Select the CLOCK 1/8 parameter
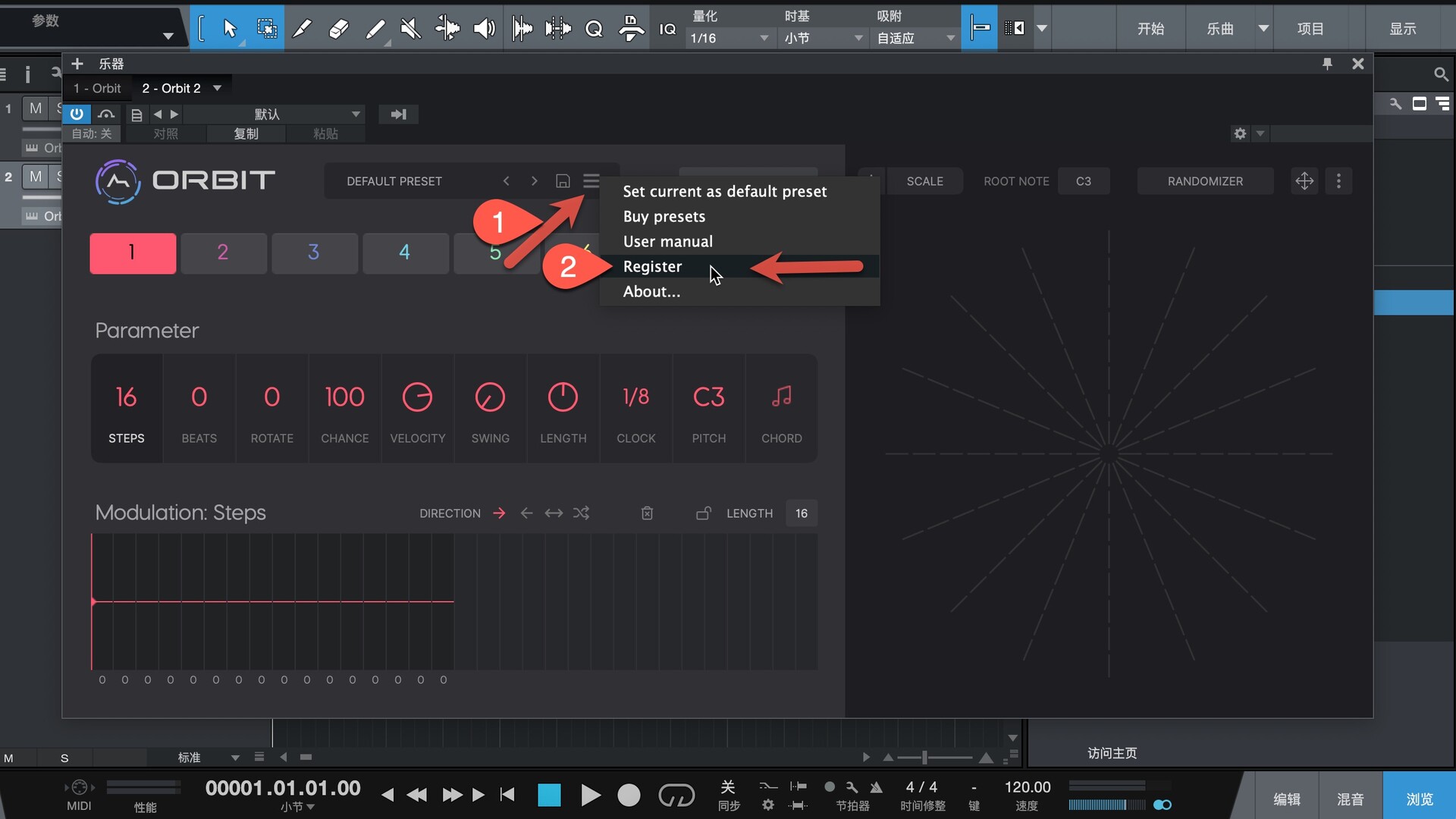The height and width of the screenshot is (819, 1456). tap(636, 409)
